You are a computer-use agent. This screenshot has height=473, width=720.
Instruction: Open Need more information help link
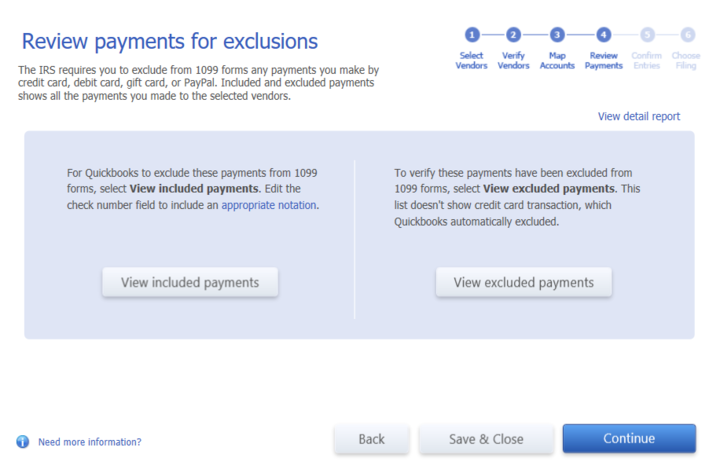tap(89, 442)
